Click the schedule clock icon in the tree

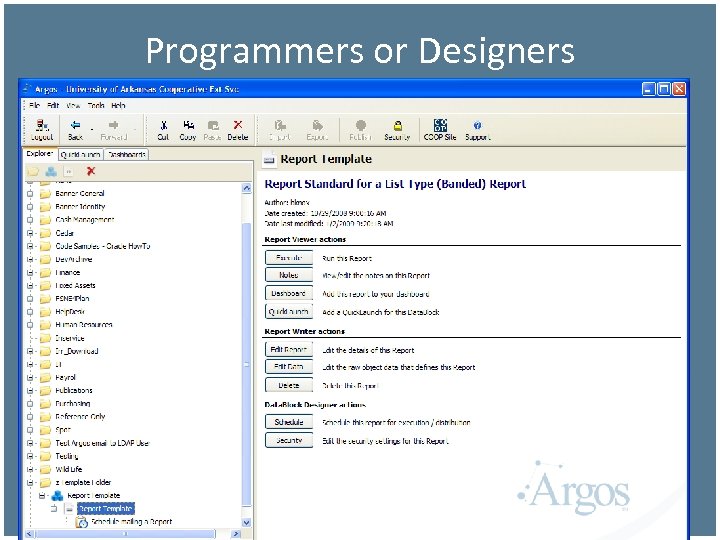81,522
